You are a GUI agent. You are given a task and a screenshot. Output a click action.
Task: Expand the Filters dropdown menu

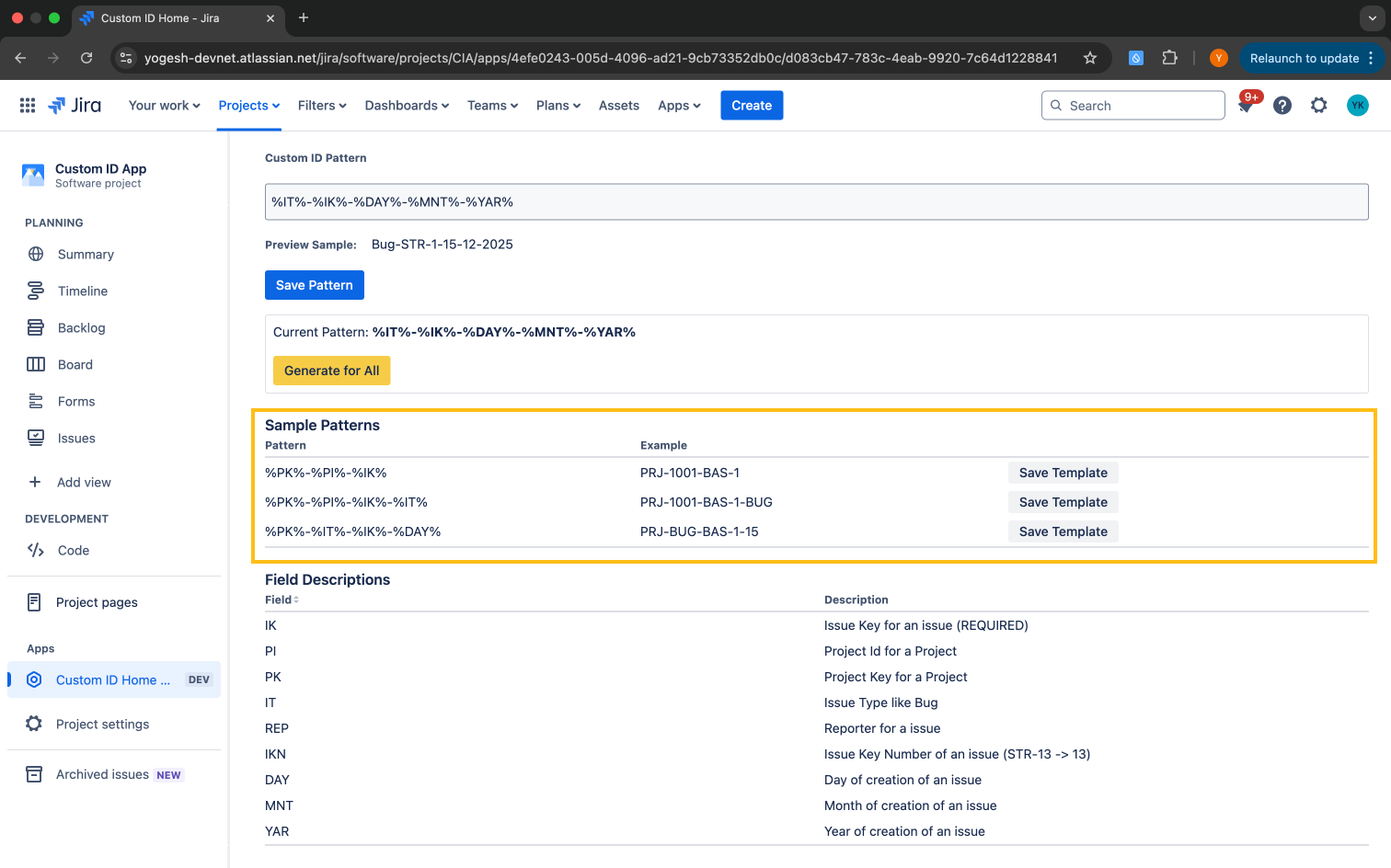tap(322, 106)
